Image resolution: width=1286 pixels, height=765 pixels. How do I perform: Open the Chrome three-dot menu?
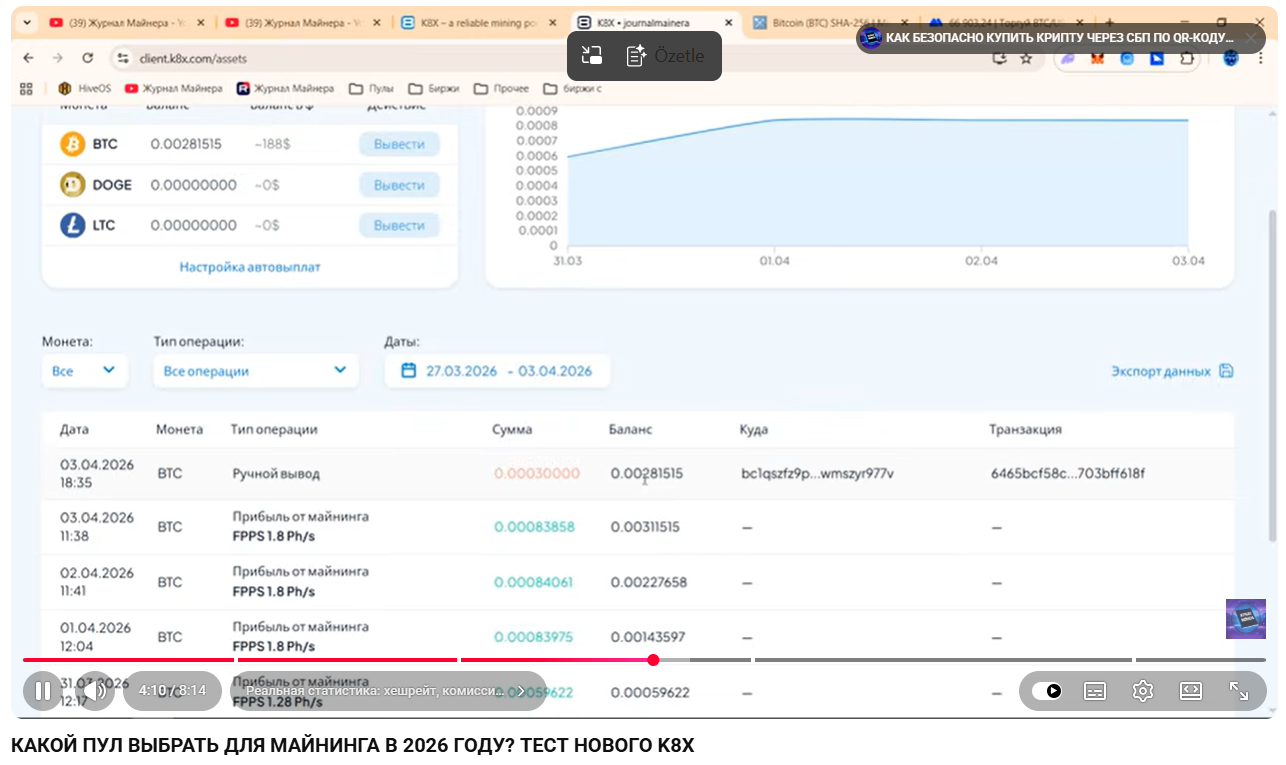[x=1260, y=59]
